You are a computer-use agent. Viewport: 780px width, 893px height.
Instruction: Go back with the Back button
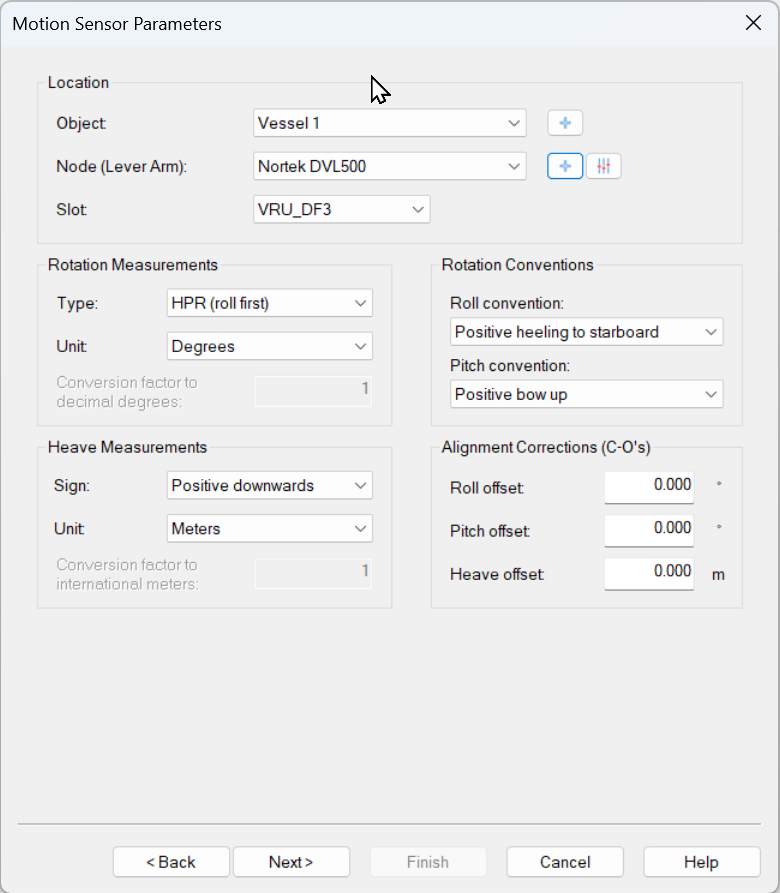[x=171, y=862]
